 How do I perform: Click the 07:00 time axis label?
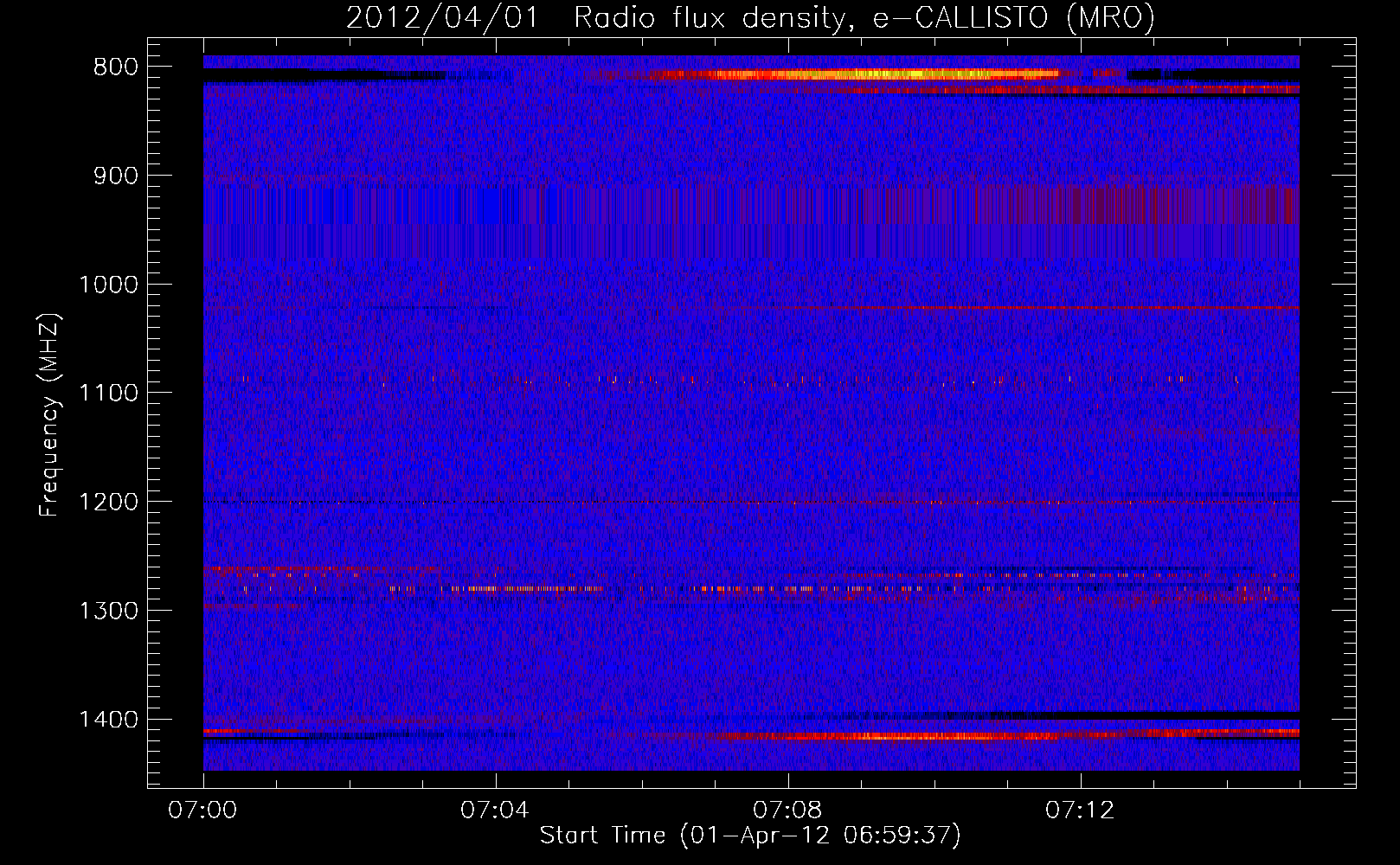(203, 811)
